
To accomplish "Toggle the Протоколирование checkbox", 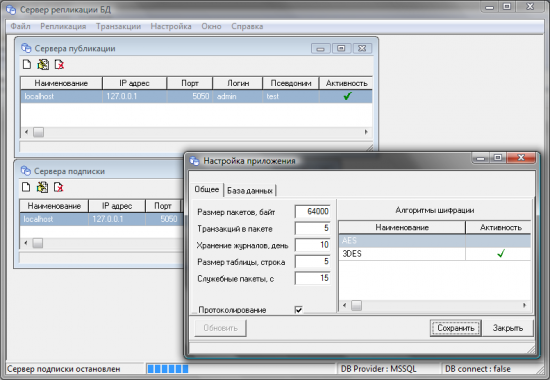I will coord(298,310).
